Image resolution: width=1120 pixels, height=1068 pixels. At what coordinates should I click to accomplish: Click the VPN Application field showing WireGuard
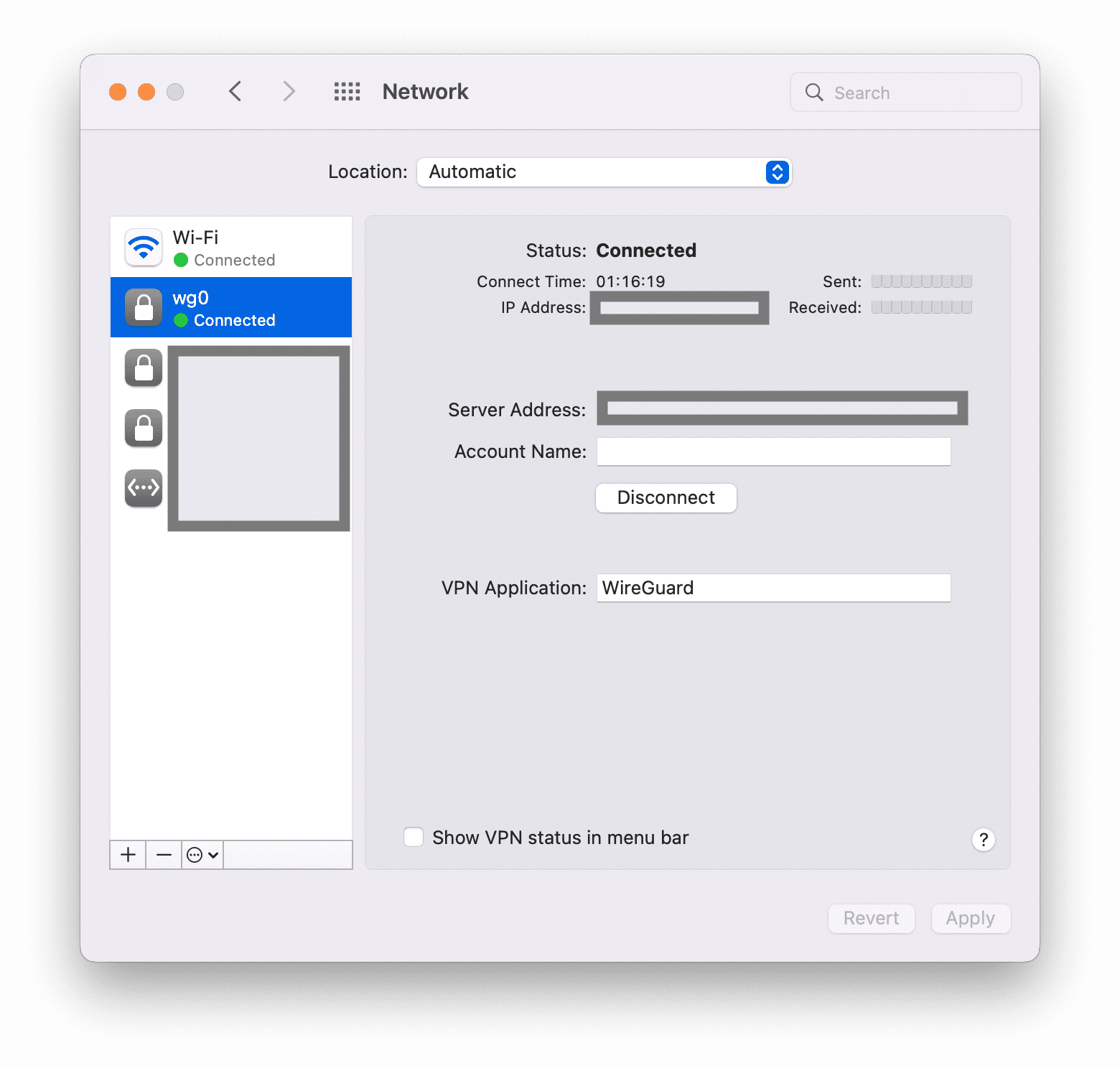click(x=774, y=588)
